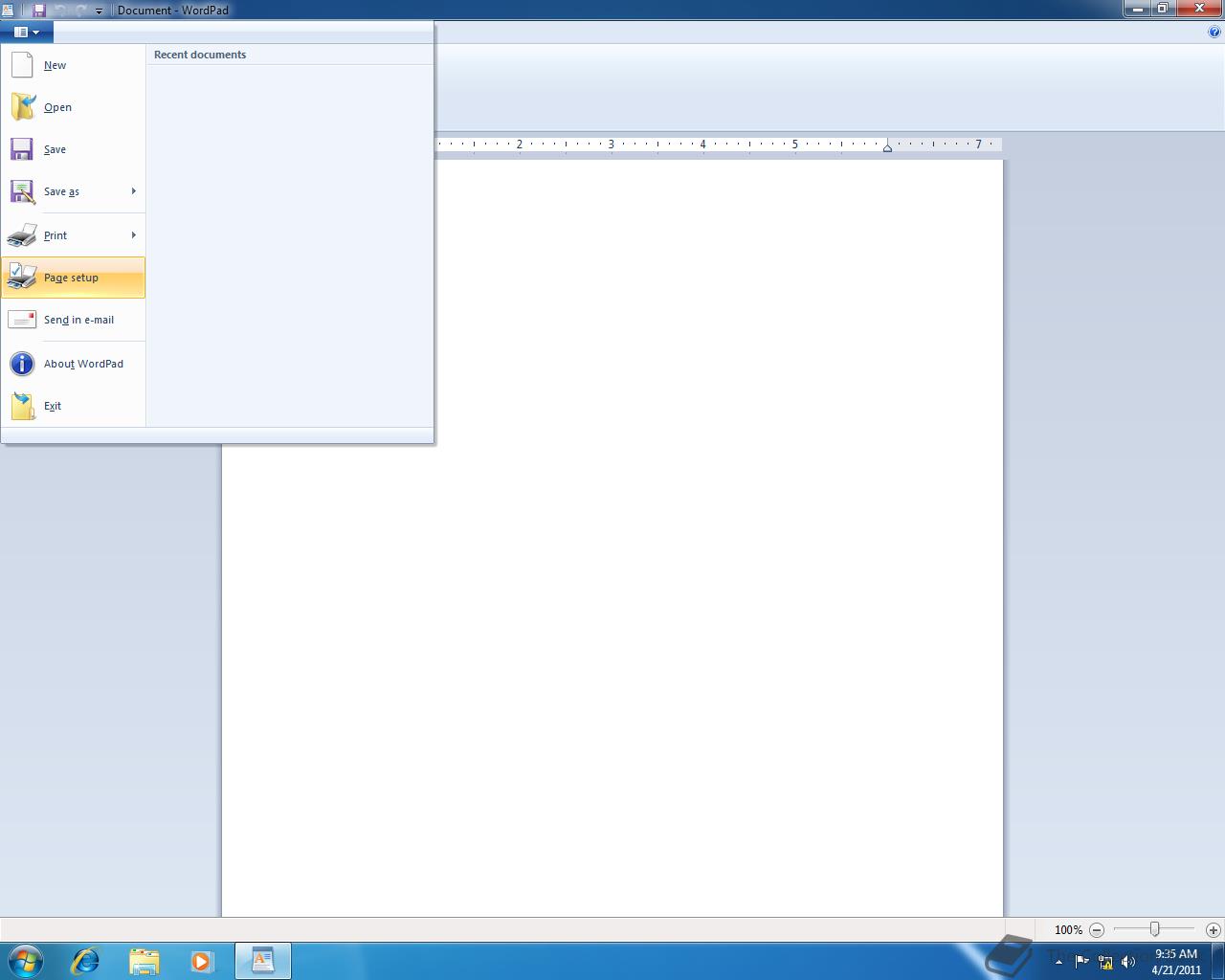Viewport: 1225px width, 980px height.
Task: Open WordPad Help question mark icon
Action: click(x=1215, y=32)
